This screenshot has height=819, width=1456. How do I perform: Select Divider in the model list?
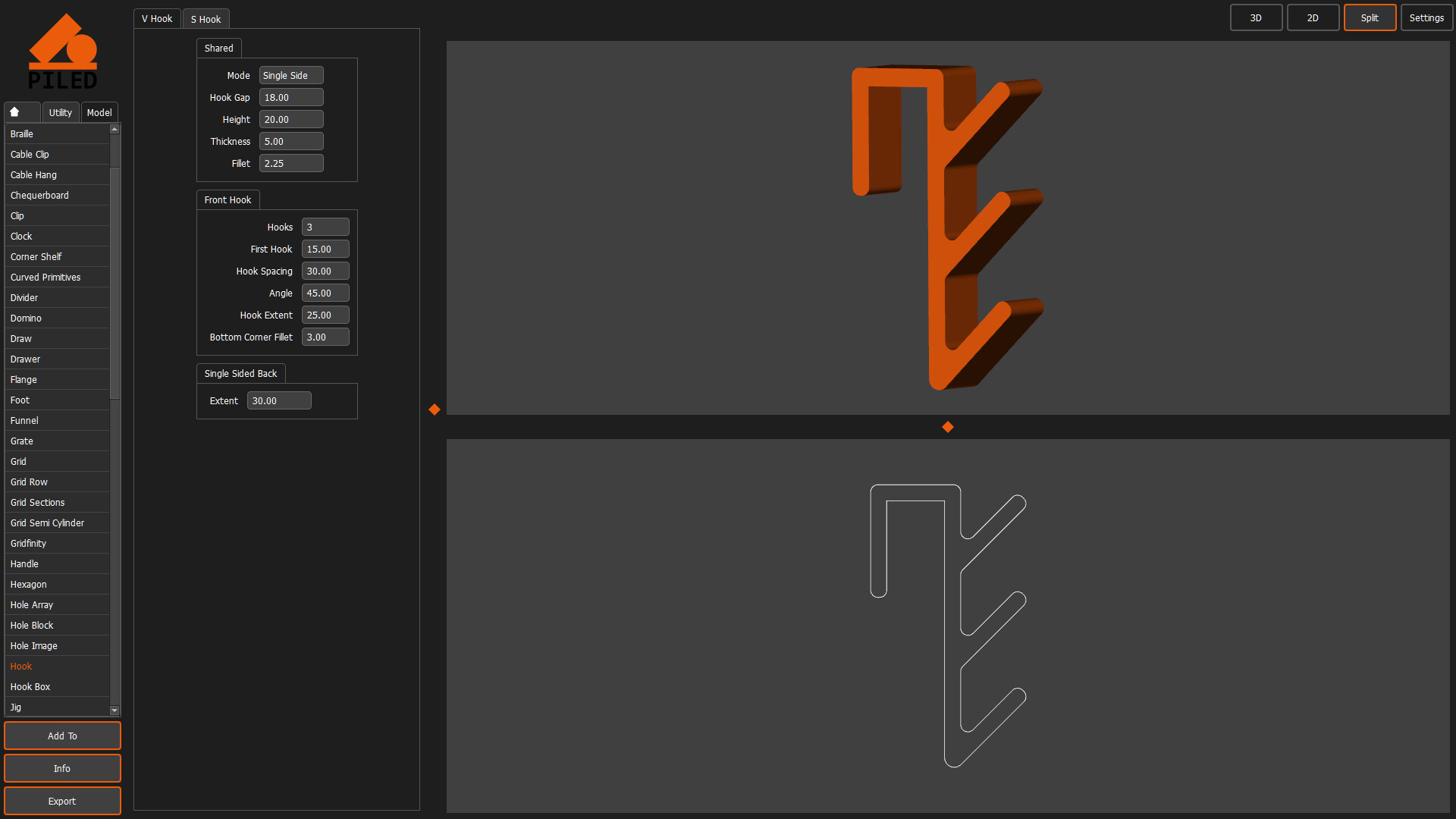click(57, 298)
